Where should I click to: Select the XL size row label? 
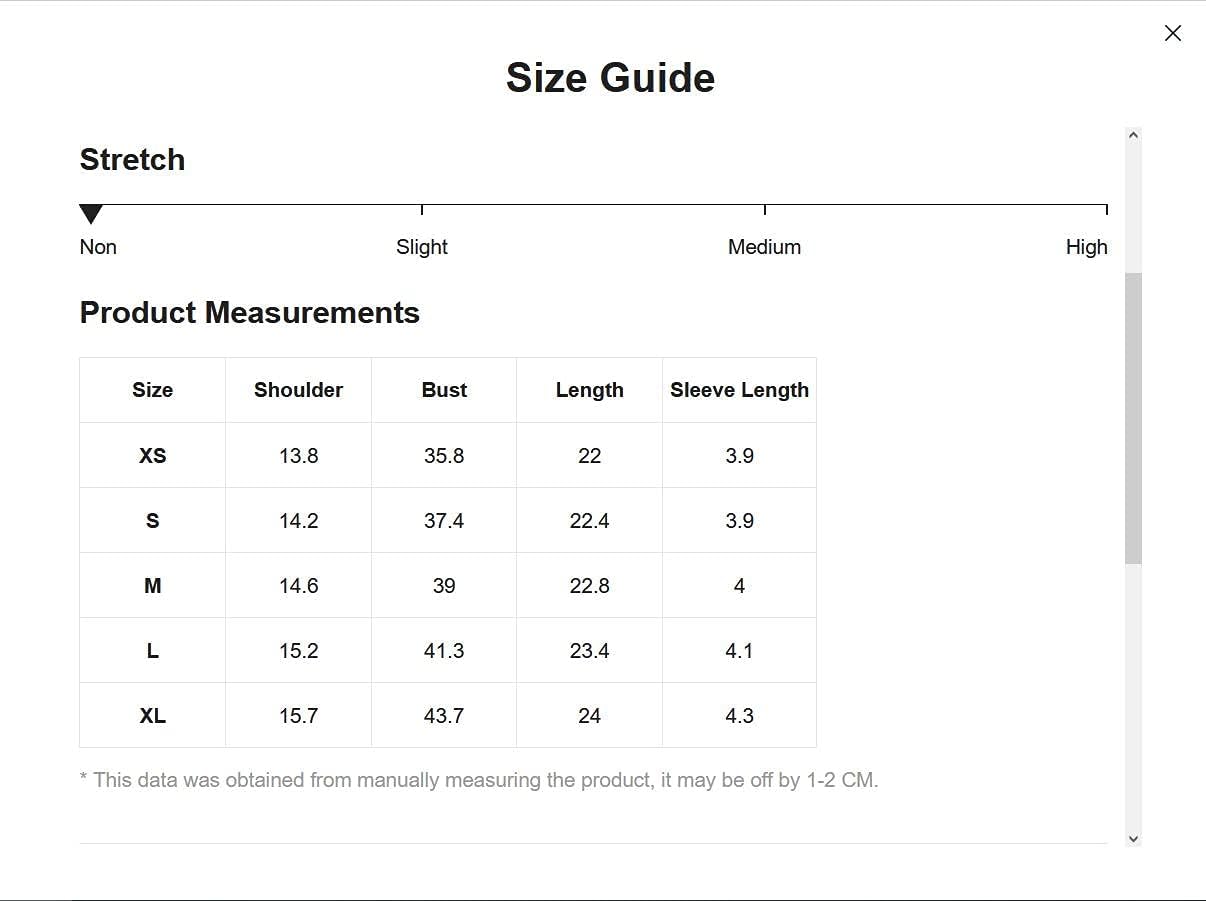click(x=152, y=716)
